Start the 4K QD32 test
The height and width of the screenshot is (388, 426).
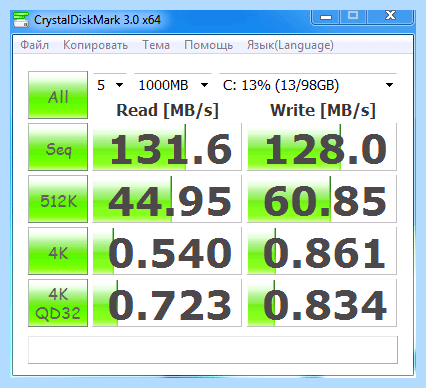coord(58,303)
